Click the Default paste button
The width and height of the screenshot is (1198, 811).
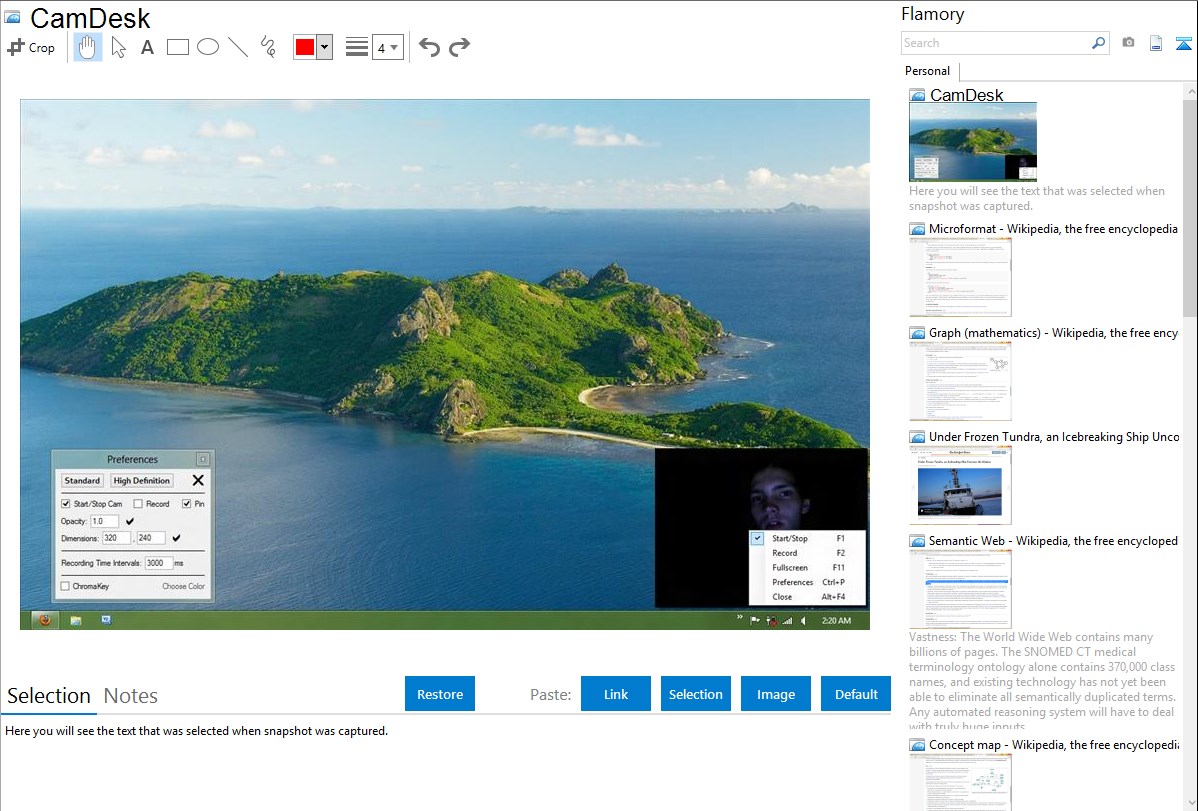(856, 694)
